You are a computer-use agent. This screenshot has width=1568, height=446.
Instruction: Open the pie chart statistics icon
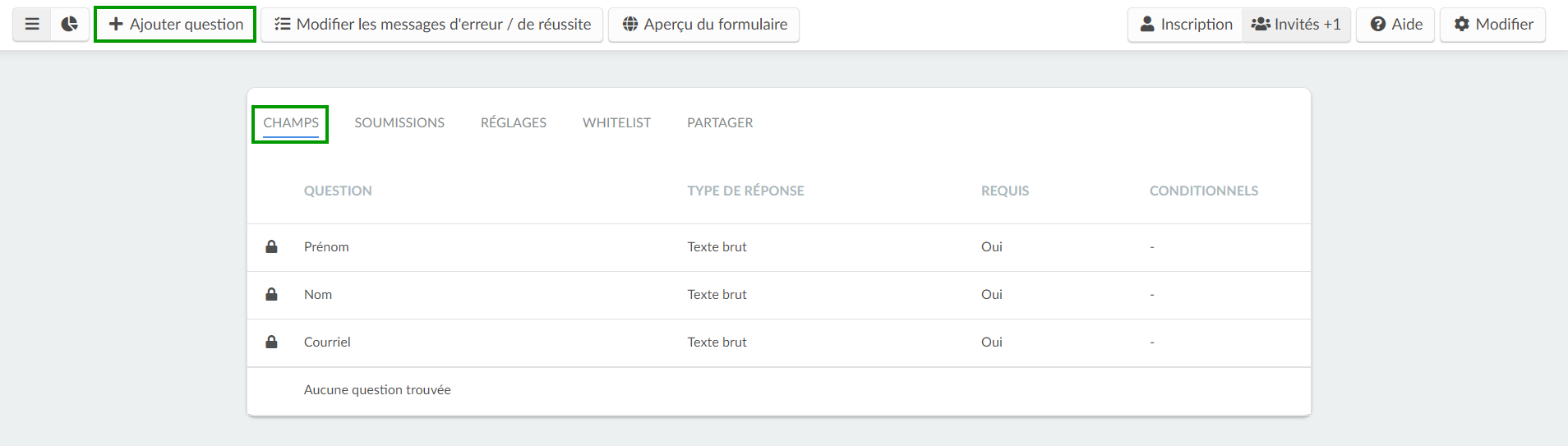[70, 24]
